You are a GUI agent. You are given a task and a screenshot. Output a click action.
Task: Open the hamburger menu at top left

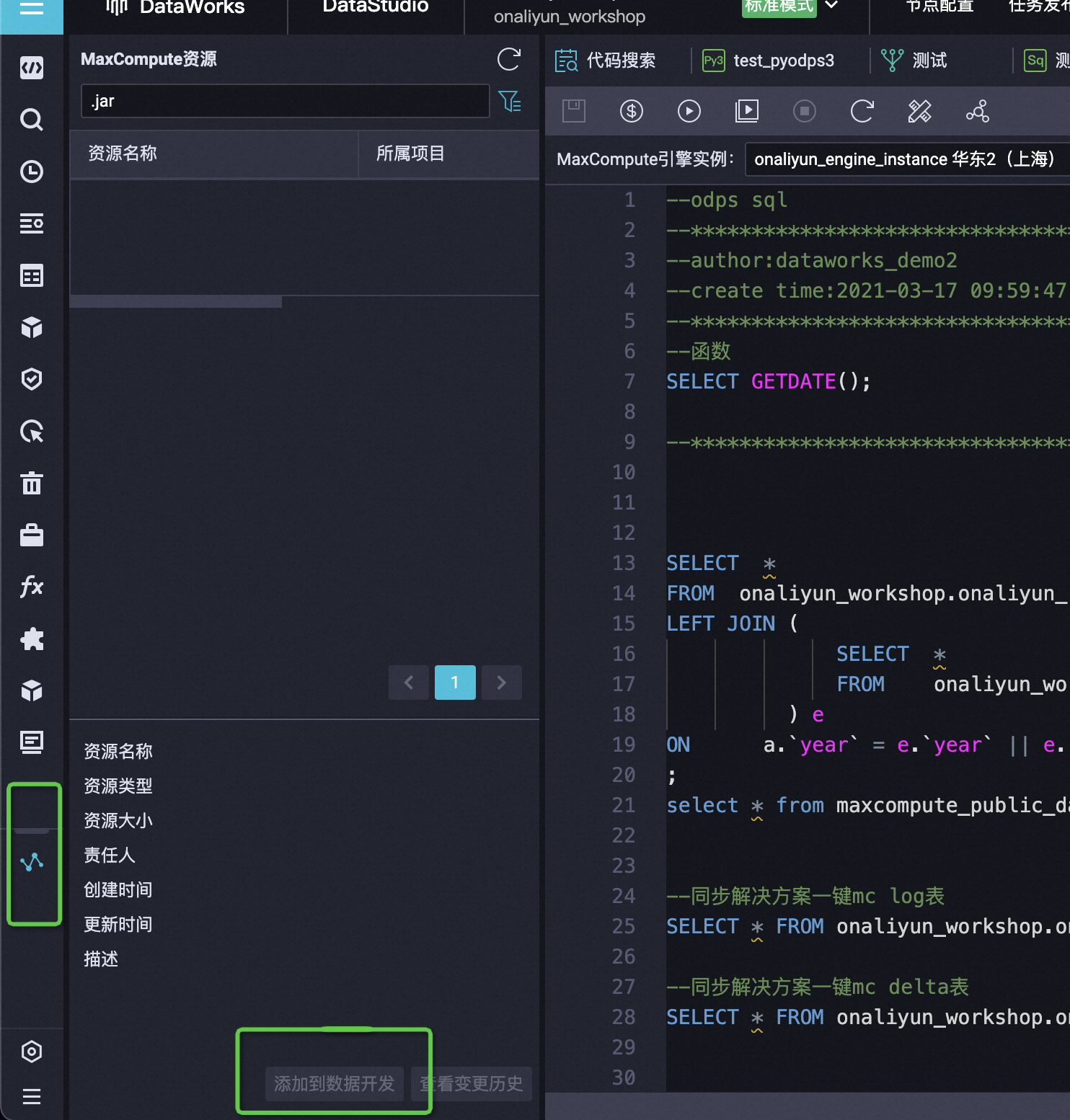click(x=31, y=9)
